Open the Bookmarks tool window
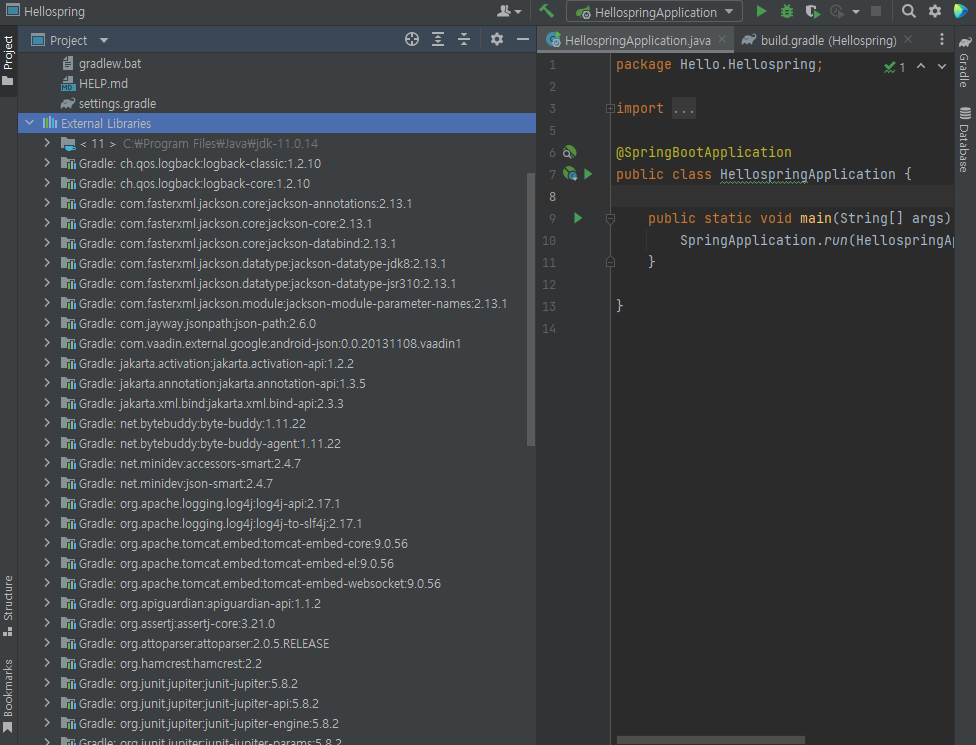This screenshot has height=745, width=976. click(8, 696)
